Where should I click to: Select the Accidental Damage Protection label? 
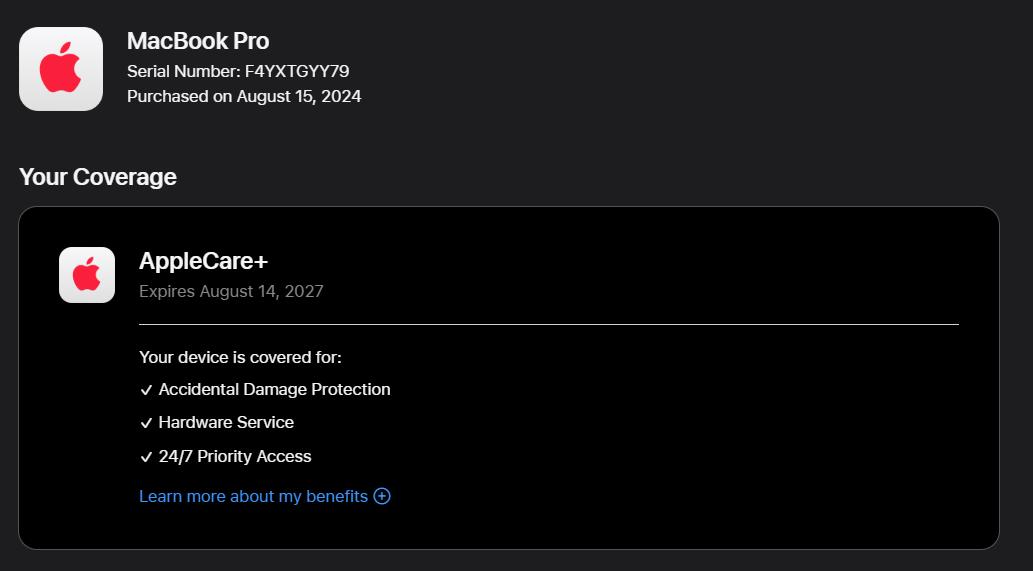click(x=274, y=389)
